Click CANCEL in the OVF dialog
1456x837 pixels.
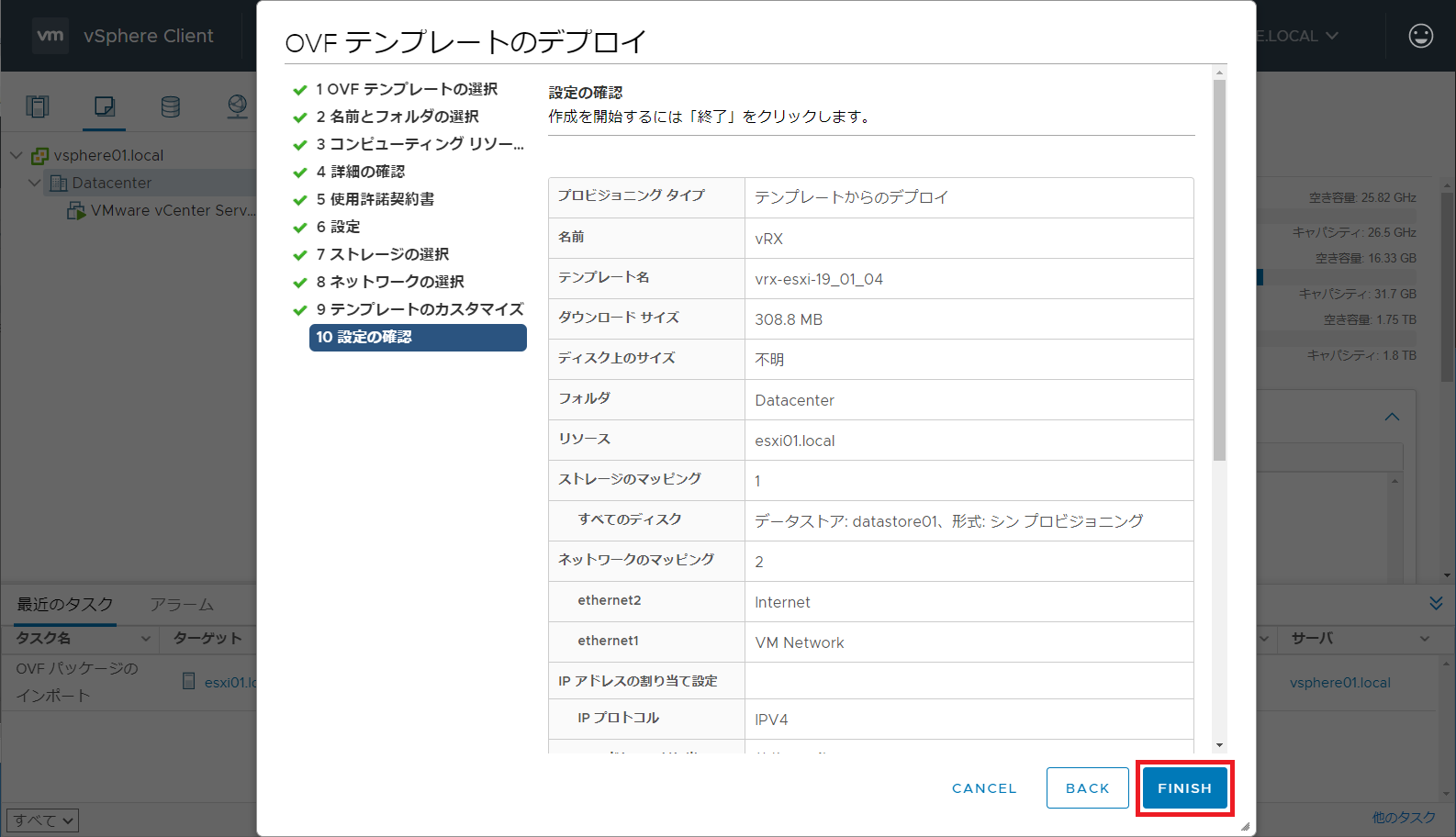click(x=984, y=787)
